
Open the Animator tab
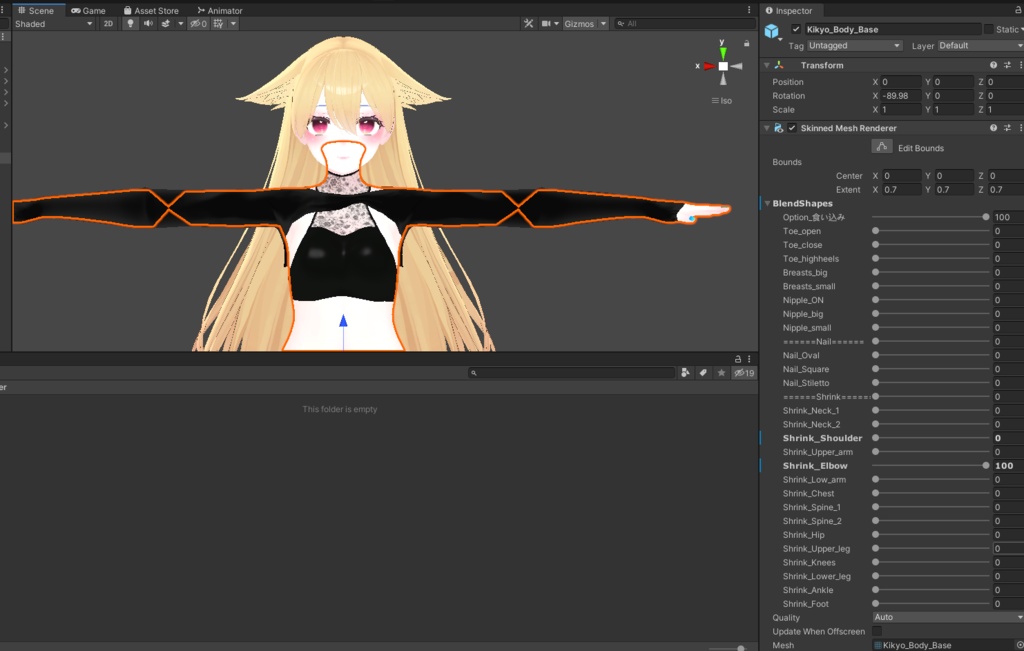(x=219, y=9)
